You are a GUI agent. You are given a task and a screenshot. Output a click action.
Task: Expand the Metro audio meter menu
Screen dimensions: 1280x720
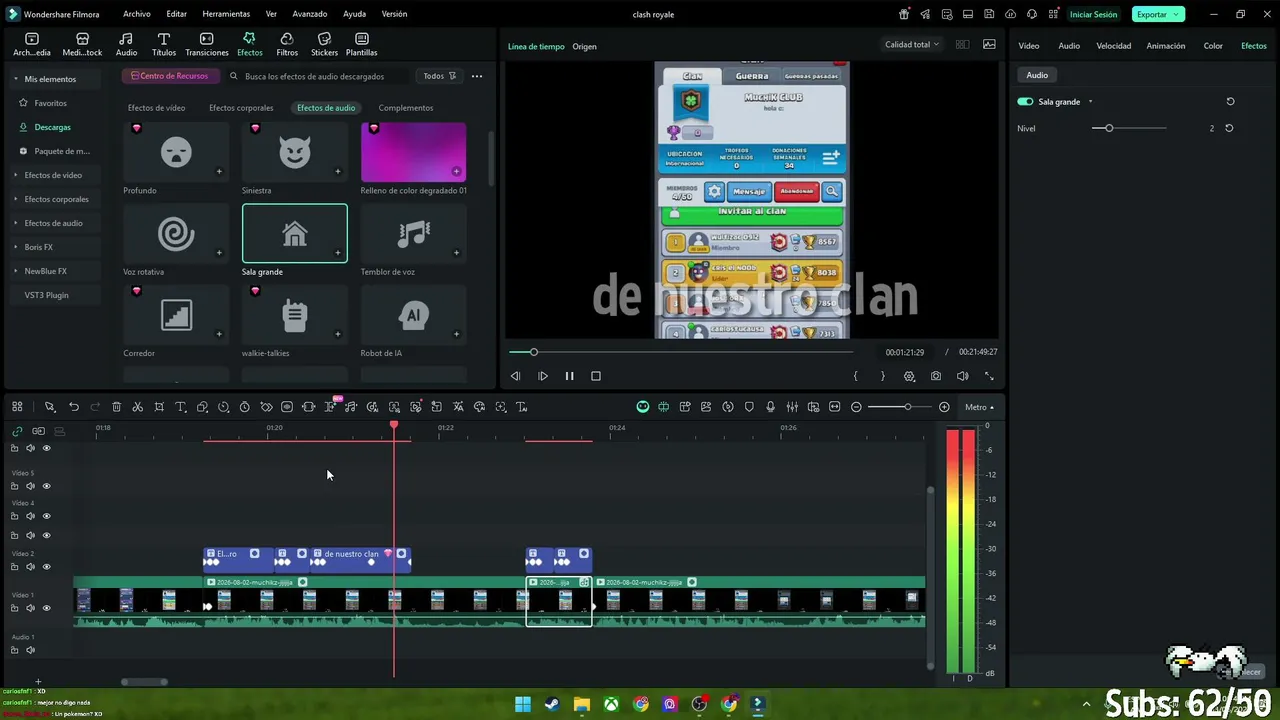click(x=980, y=407)
